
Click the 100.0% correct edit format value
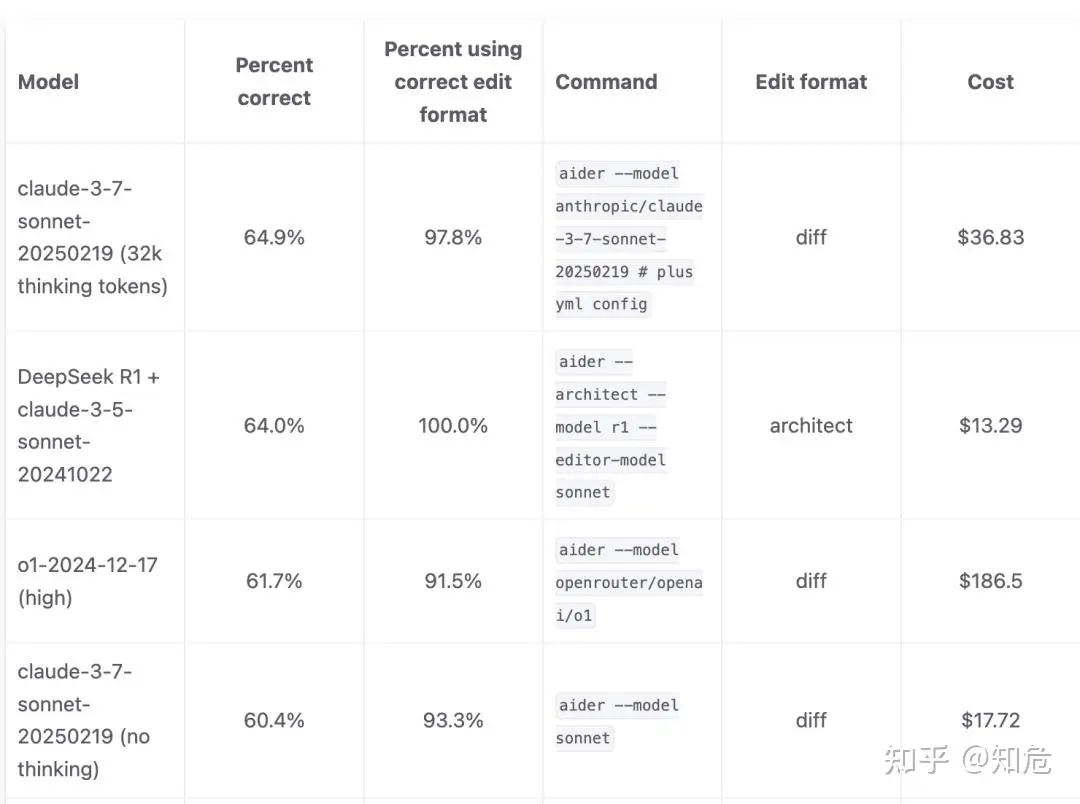point(453,425)
